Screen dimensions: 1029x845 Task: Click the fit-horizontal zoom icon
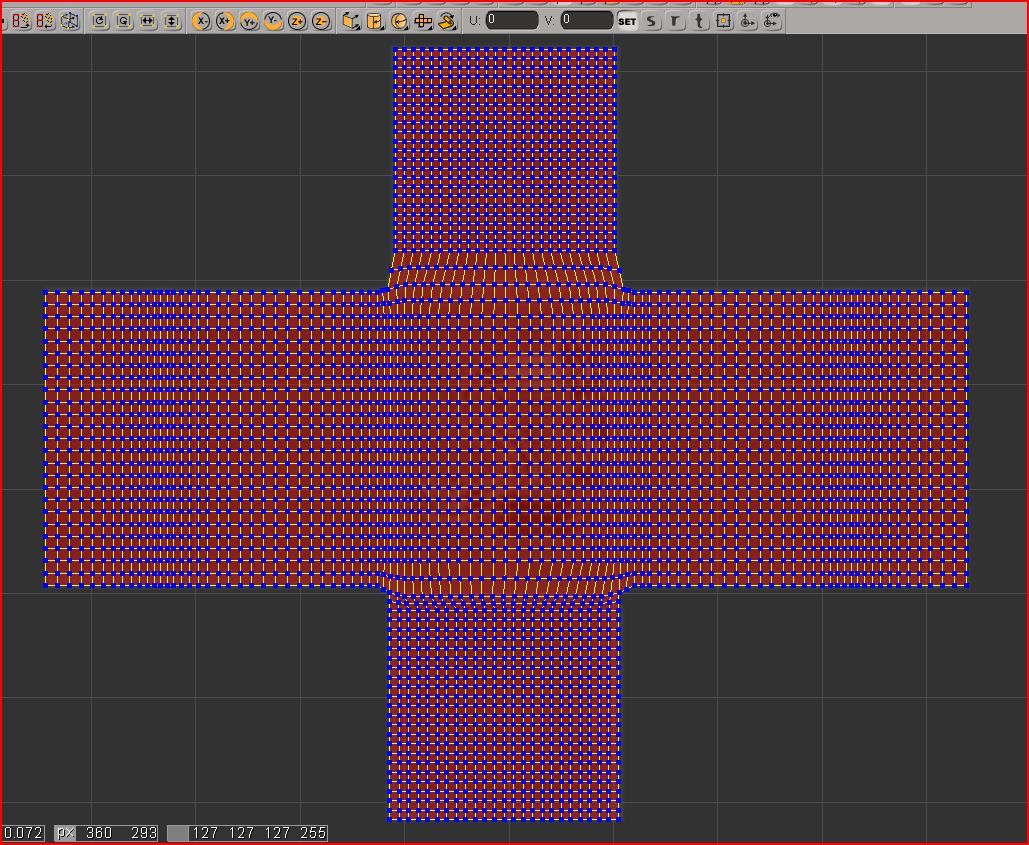point(145,19)
